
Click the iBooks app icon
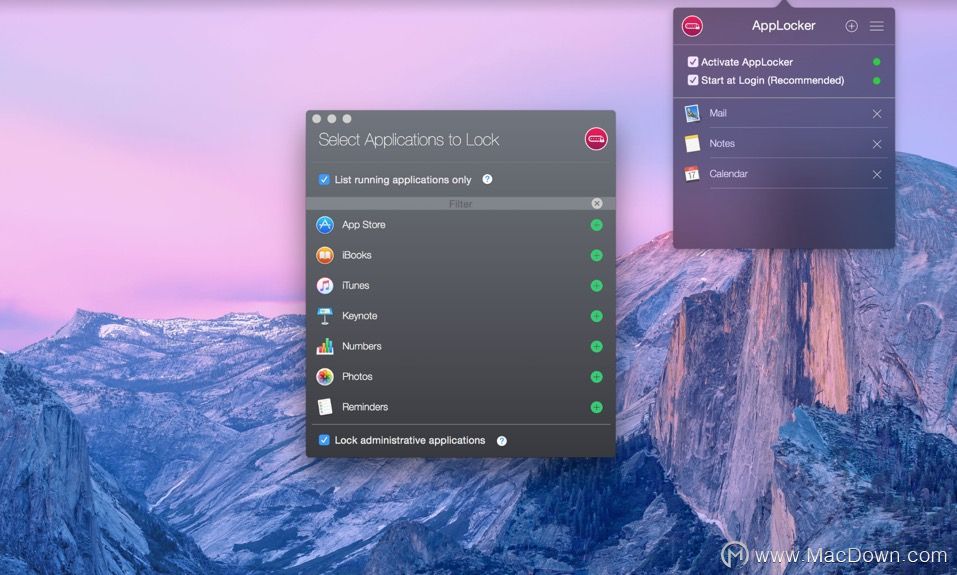(325, 255)
